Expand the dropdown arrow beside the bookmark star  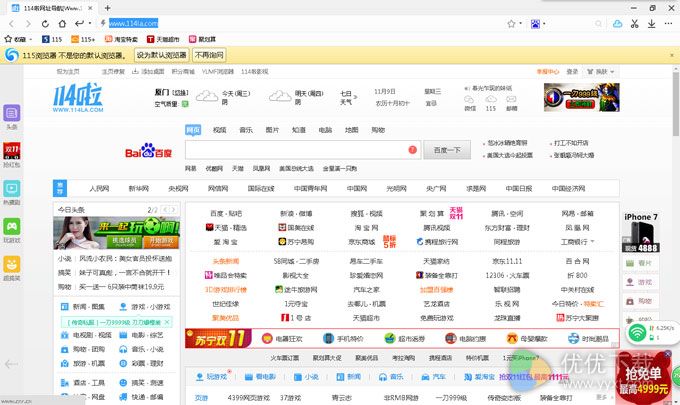[520, 23]
